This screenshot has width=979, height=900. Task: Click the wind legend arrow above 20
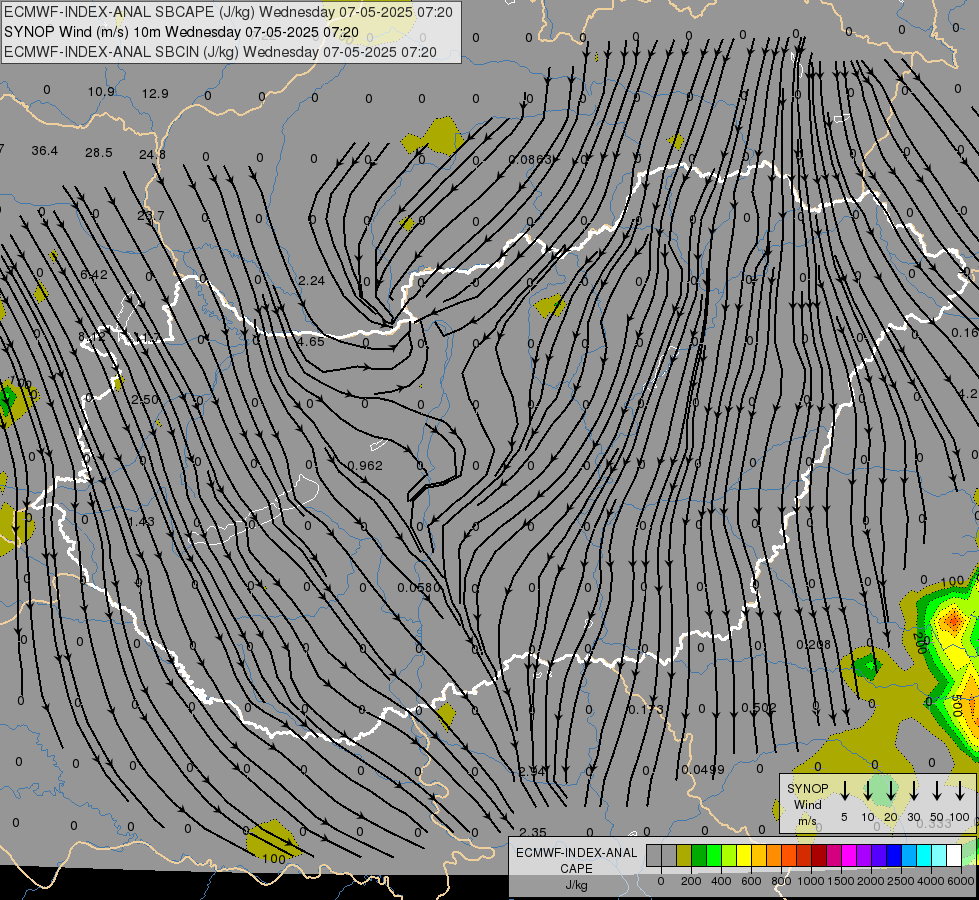click(891, 790)
